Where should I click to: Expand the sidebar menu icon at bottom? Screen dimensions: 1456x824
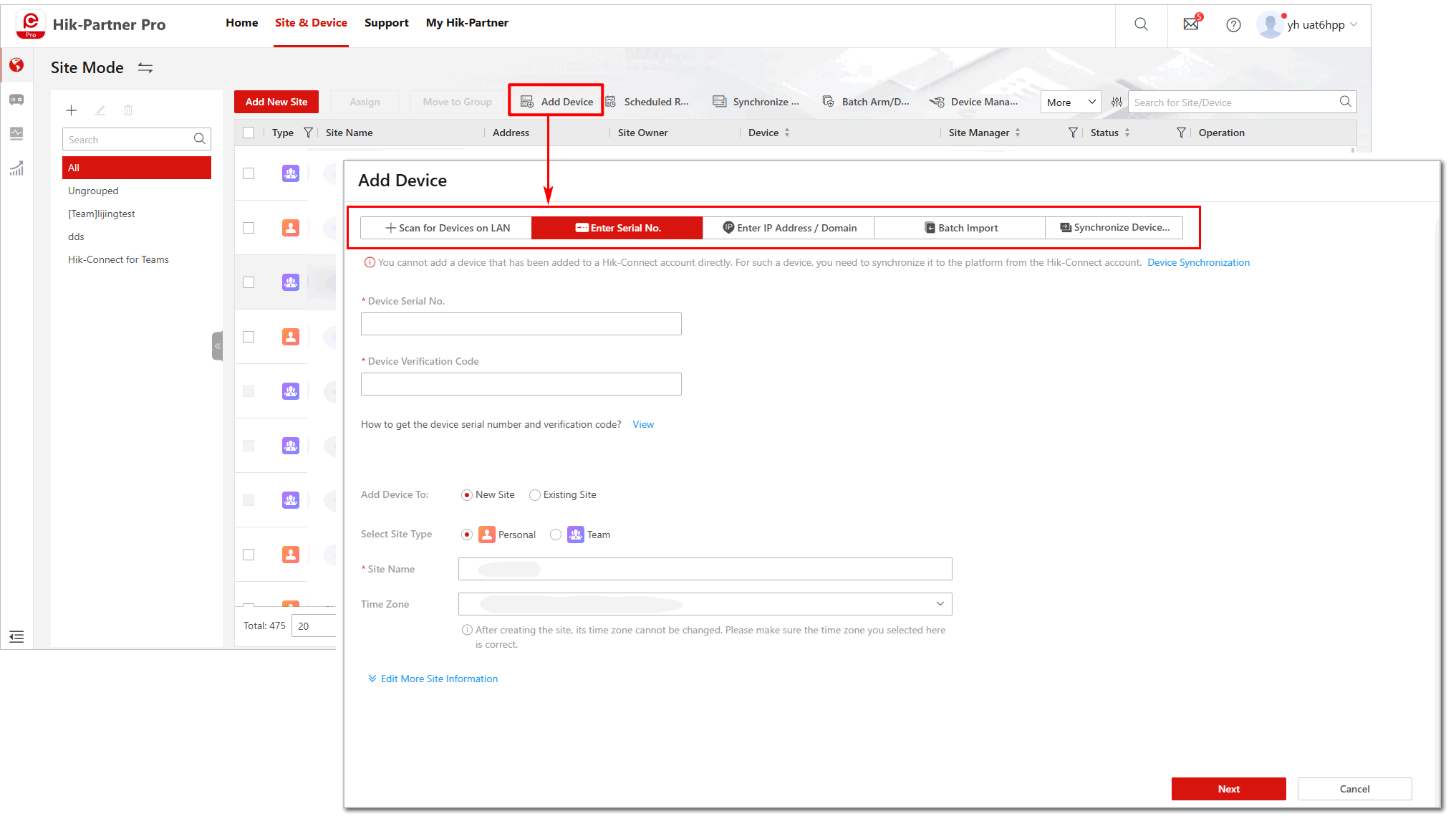pos(16,636)
